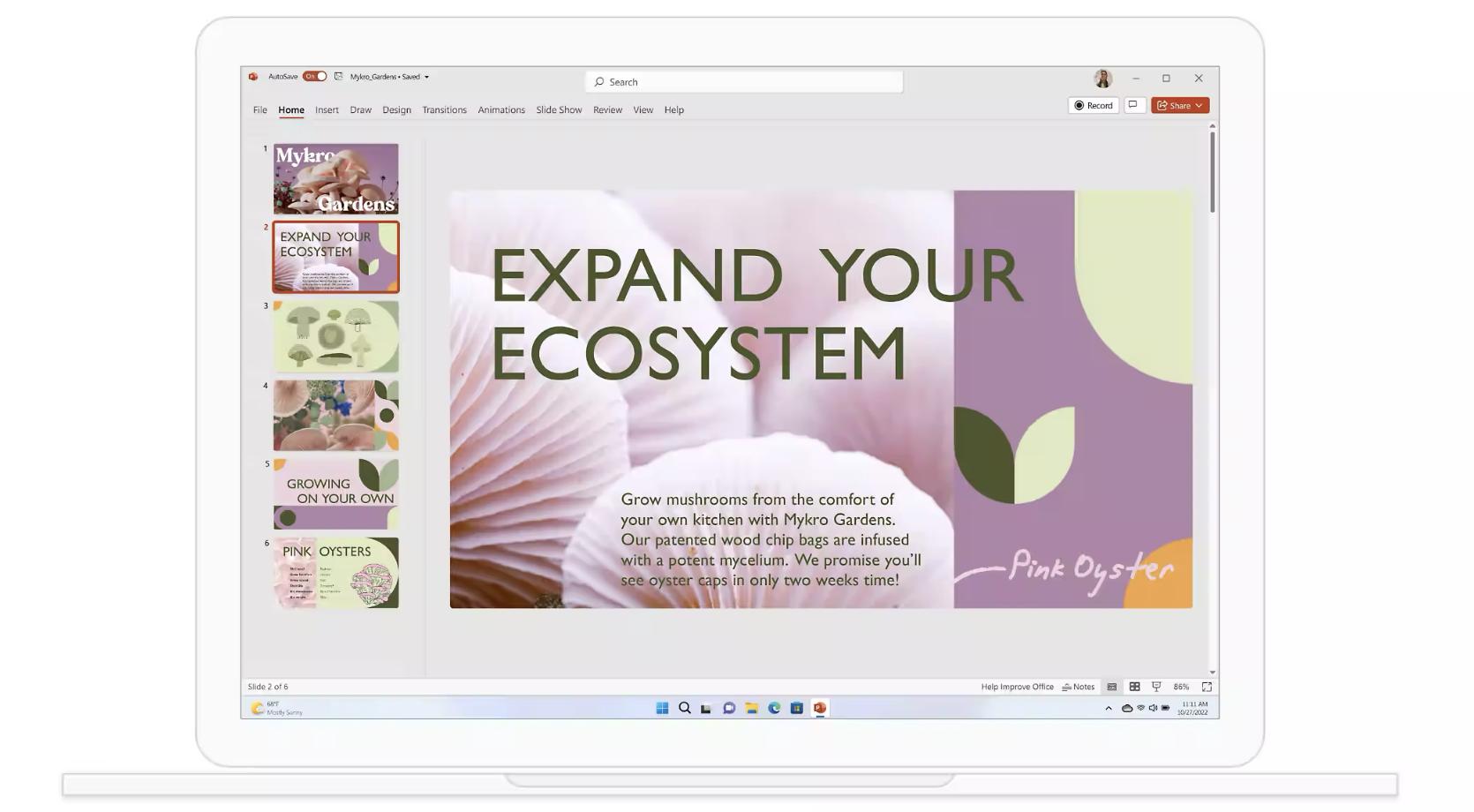Open the File menu
The image size is (1474, 812).
click(x=260, y=110)
